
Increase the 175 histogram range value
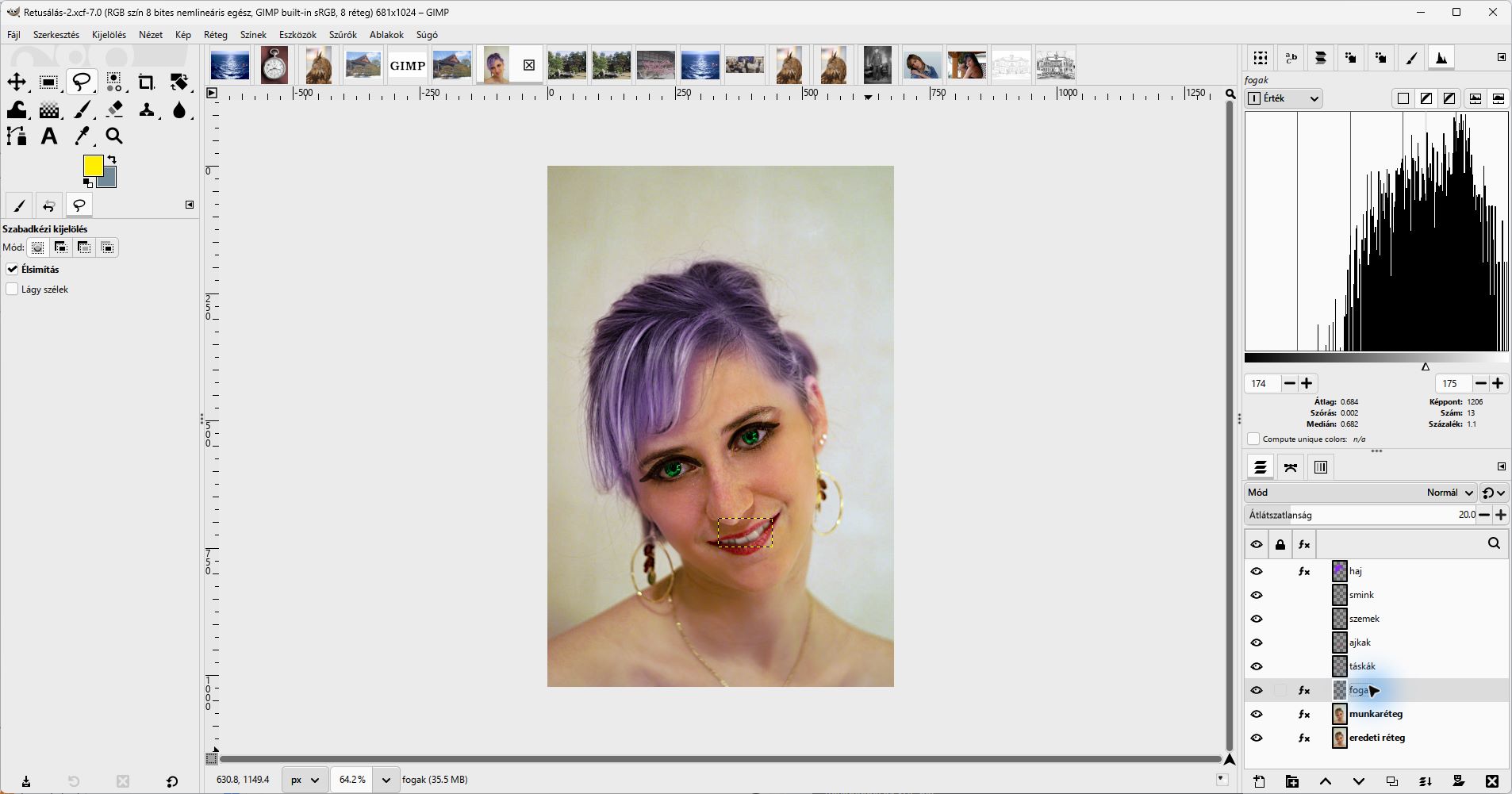click(x=1498, y=383)
